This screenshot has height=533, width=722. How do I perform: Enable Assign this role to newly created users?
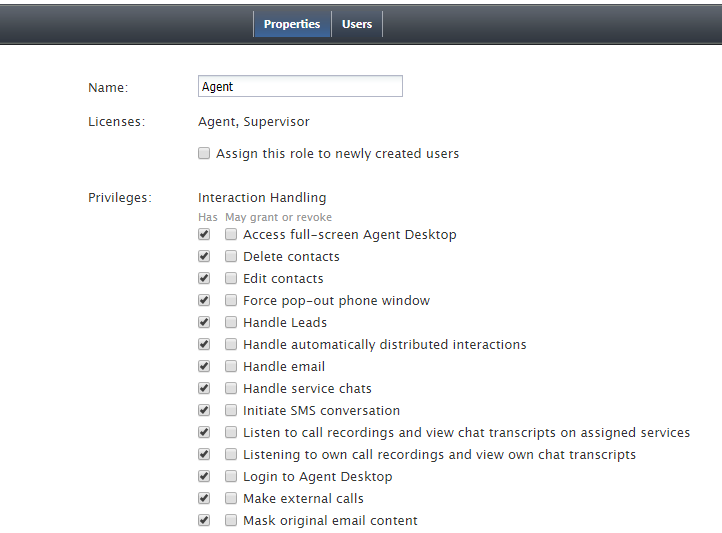[204, 153]
